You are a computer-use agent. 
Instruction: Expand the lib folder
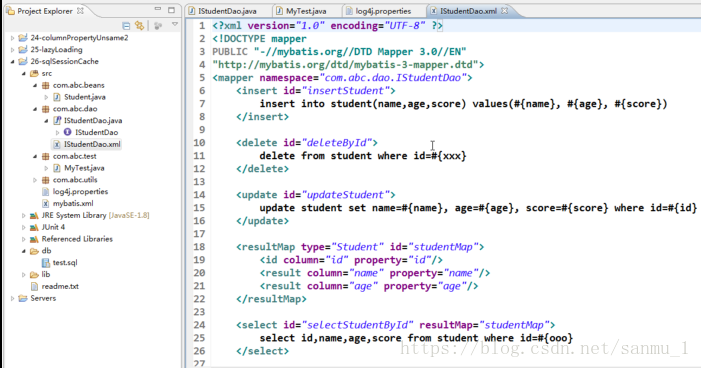[x=24, y=275]
